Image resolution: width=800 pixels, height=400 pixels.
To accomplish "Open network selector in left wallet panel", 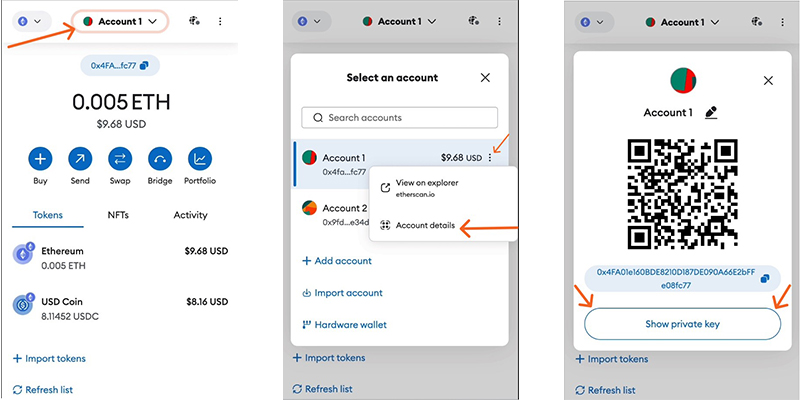I will 32,21.
